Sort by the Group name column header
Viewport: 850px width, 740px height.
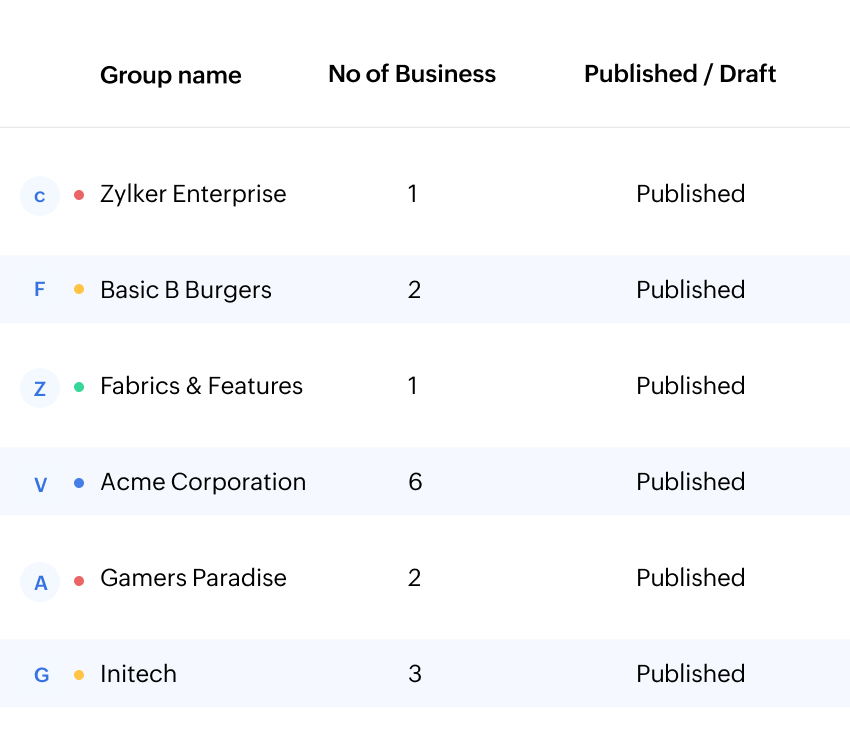pyautogui.click(x=171, y=75)
